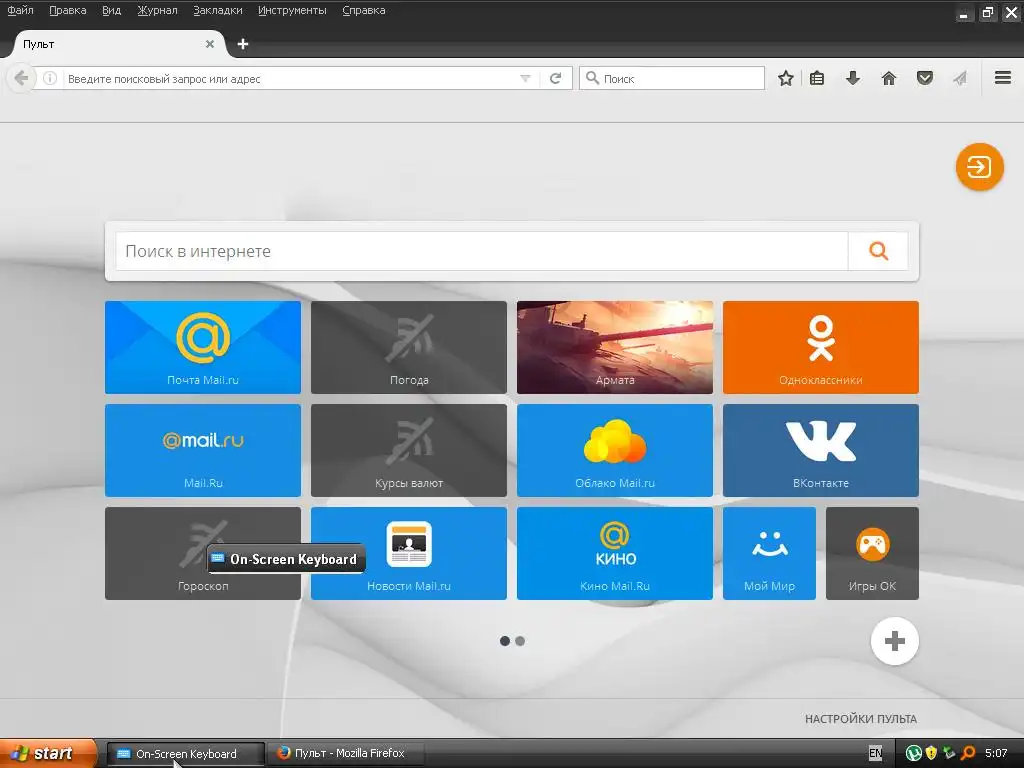Click the orange magnifier tray icon
1024x768 pixels.
point(968,754)
